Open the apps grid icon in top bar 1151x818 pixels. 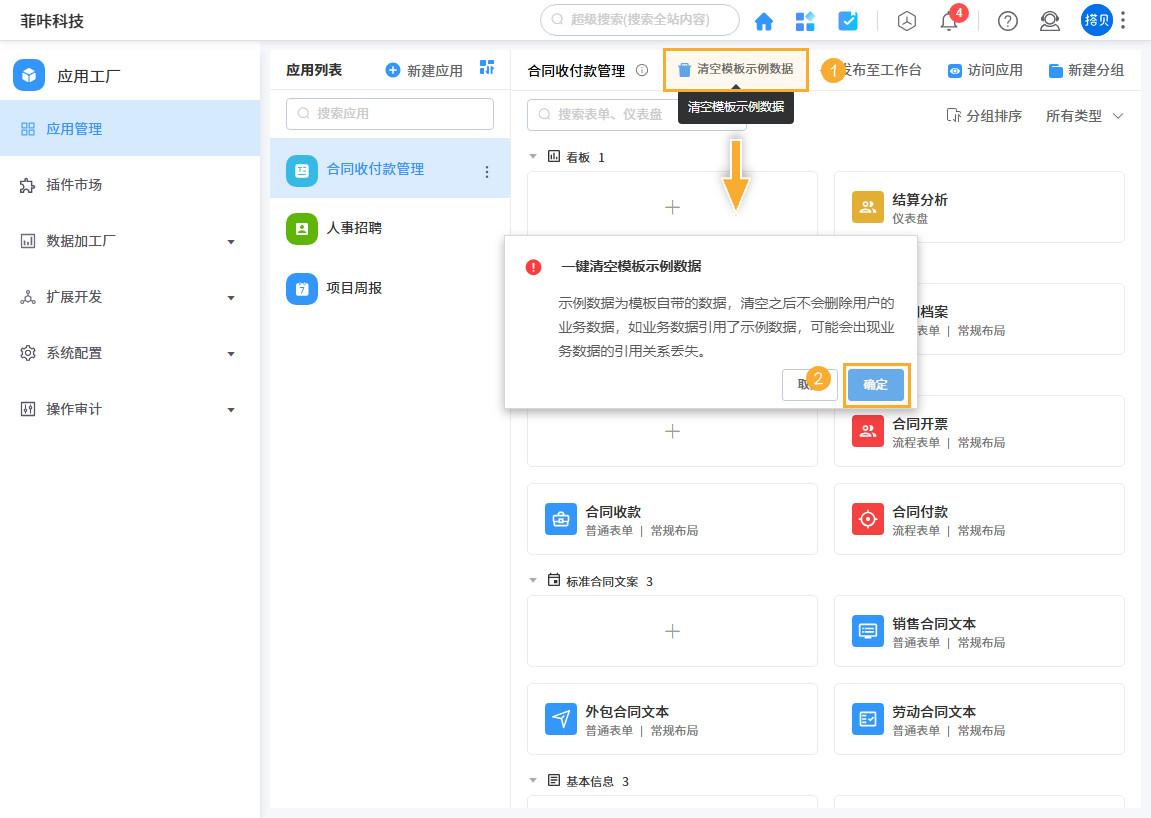pyautogui.click(x=805, y=20)
